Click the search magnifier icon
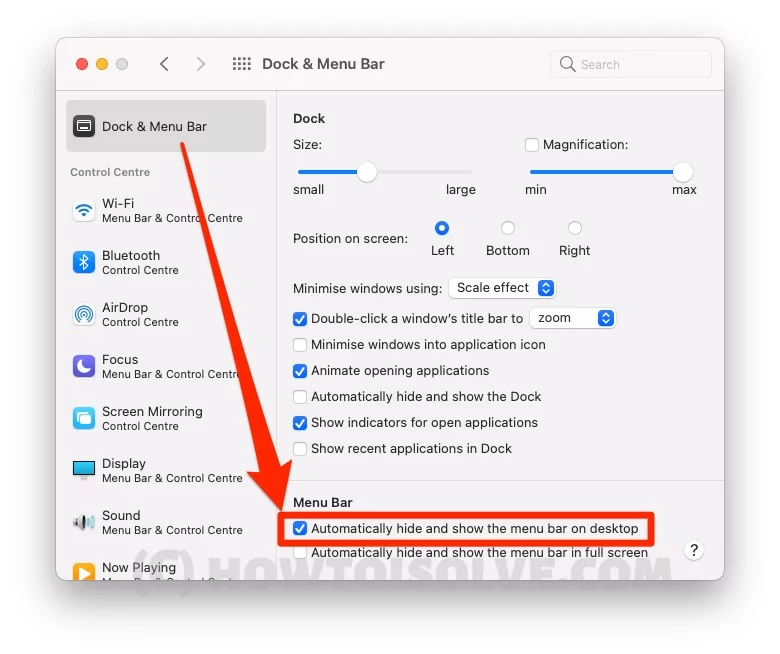This screenshot has height=654, width=780. [567, 64]
